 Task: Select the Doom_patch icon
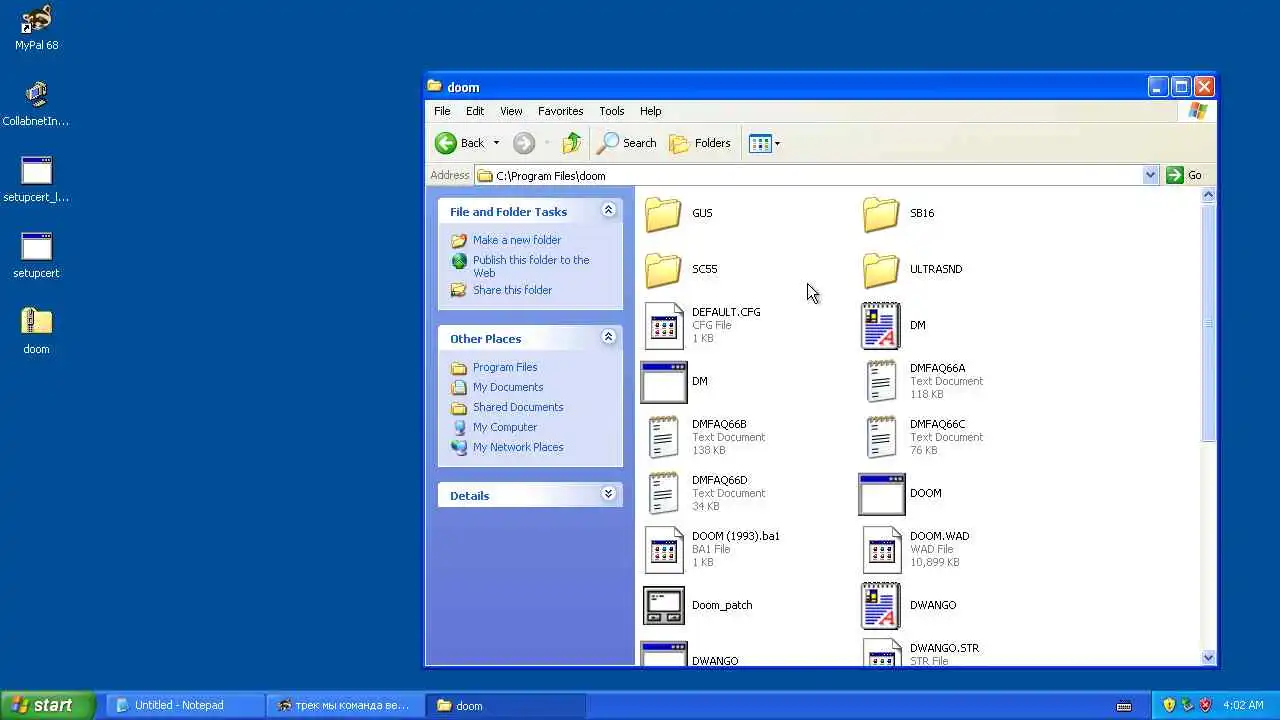(x=664, y=605)
